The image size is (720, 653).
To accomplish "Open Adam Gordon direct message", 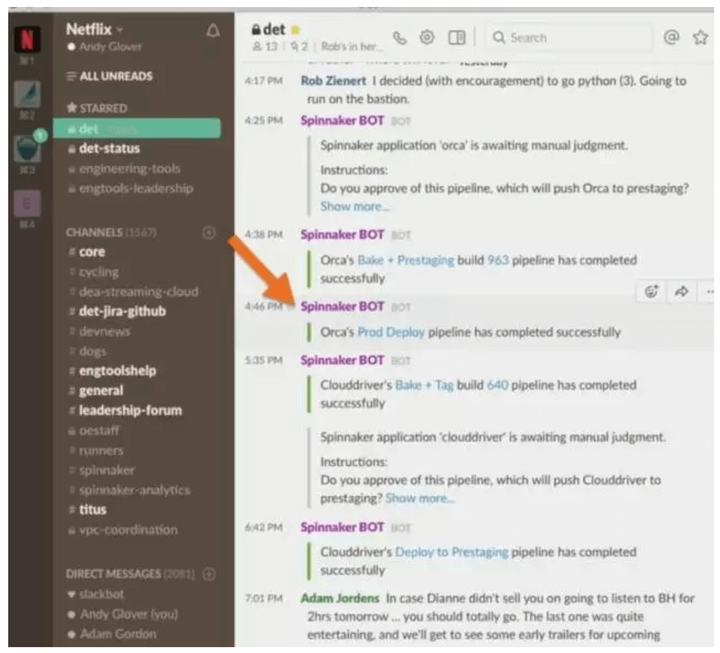I will [x=112, y=634].
